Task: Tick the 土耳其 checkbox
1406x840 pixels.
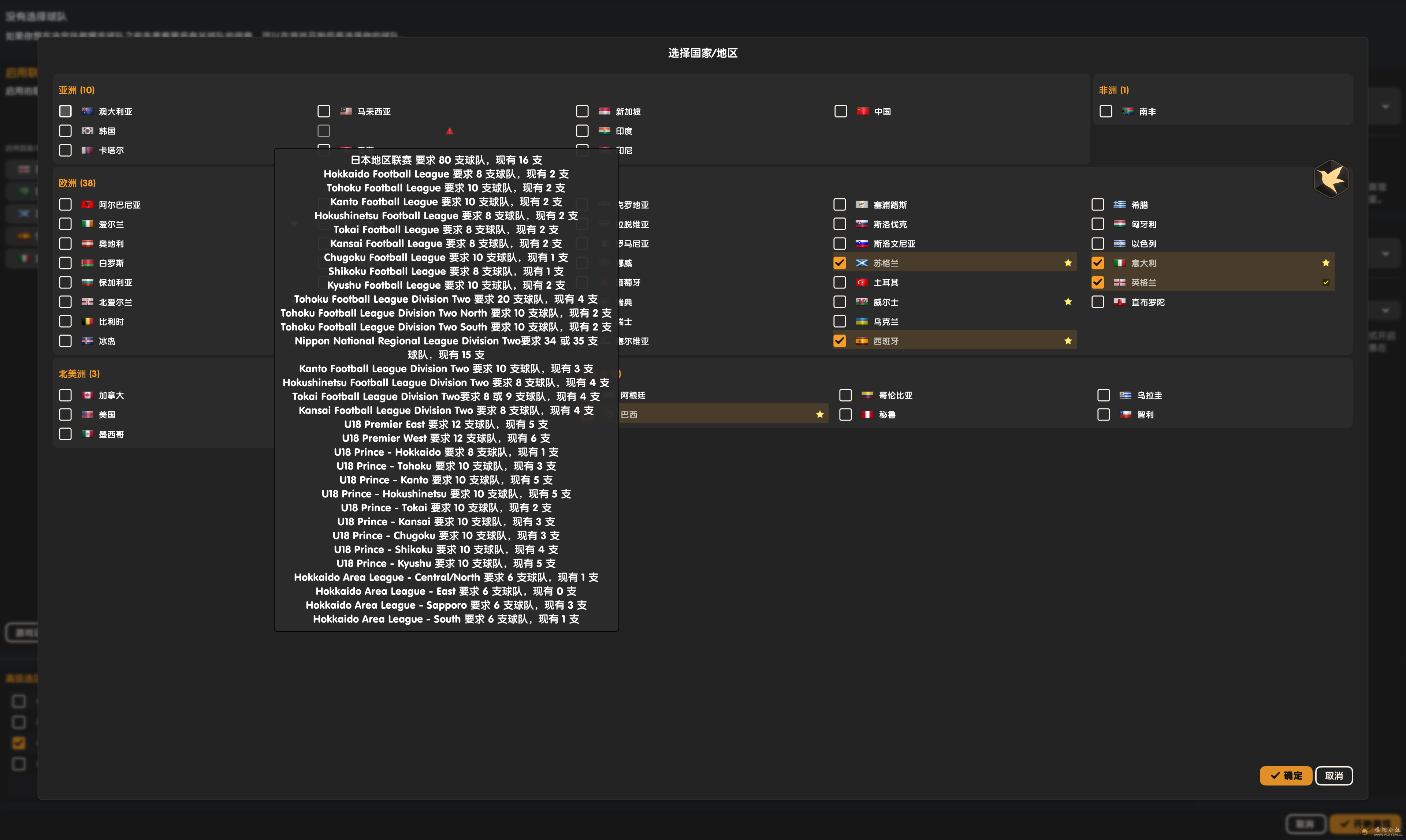Action: pyautogui.click(x=839, y=283)
